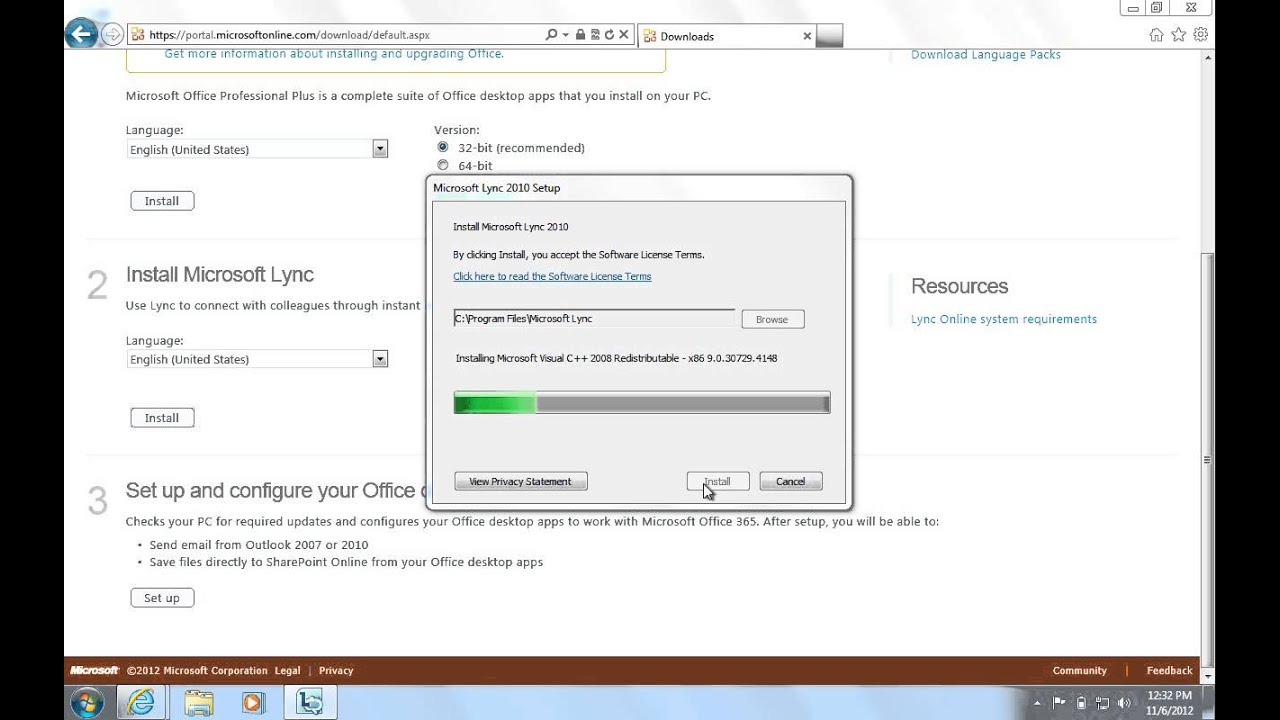Click the volume speaker tray icon
Screen dimensions: 1280x720
tap(1124, 703)
